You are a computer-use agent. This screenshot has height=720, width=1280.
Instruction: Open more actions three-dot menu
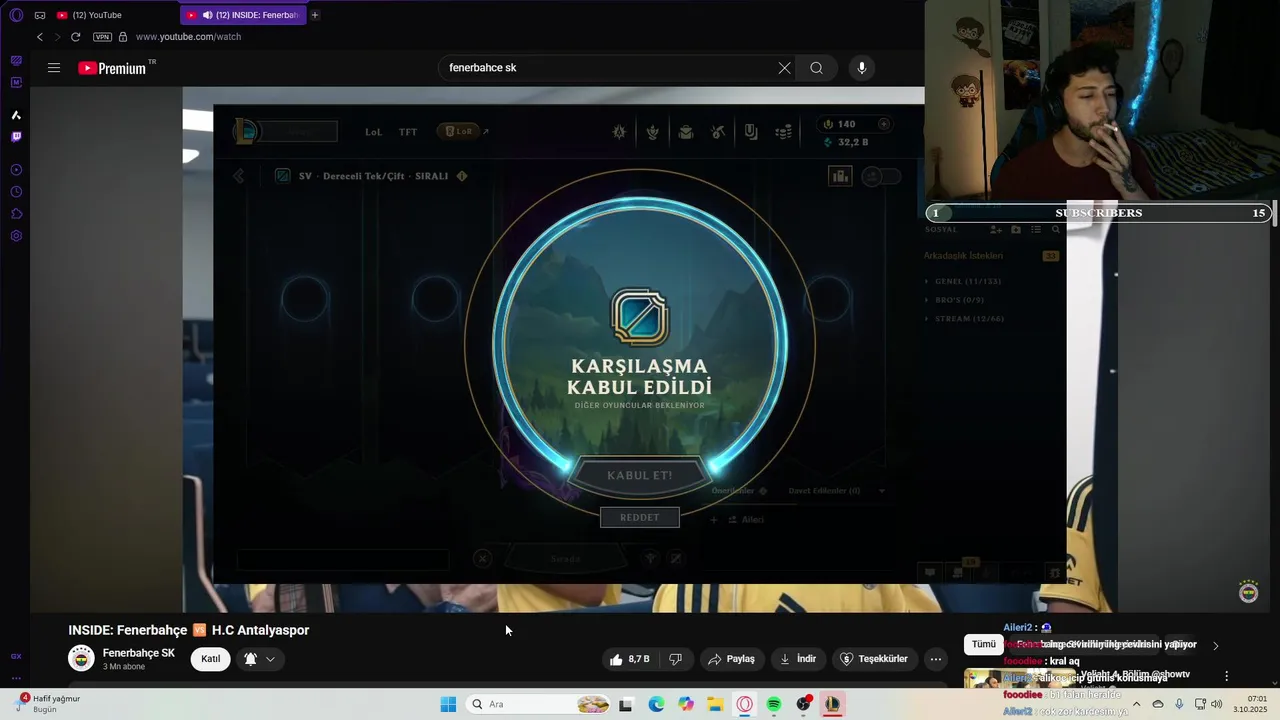point(936,659)
